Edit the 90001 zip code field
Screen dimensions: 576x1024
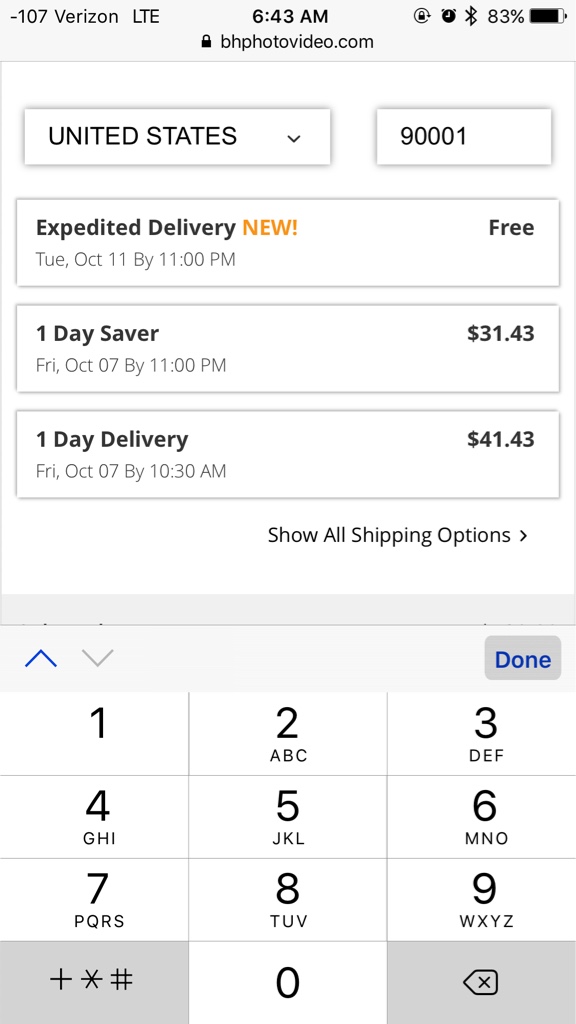coord(464,136)
